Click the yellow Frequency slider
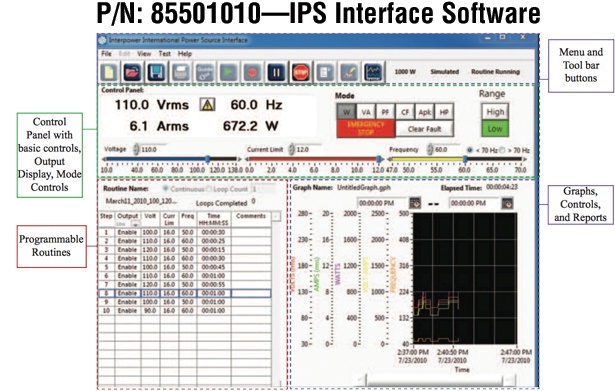This screenshot has height=391, width=615. (457, 159)
